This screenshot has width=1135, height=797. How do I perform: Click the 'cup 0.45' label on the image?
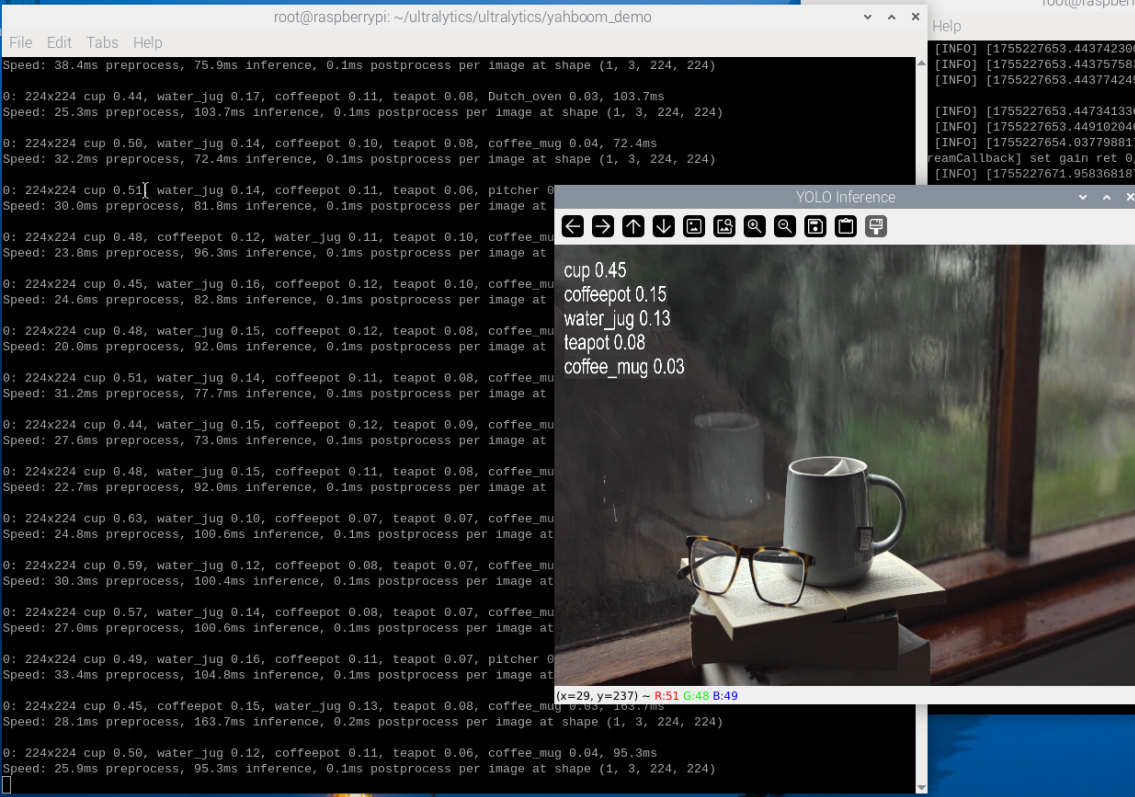[595, 271]
